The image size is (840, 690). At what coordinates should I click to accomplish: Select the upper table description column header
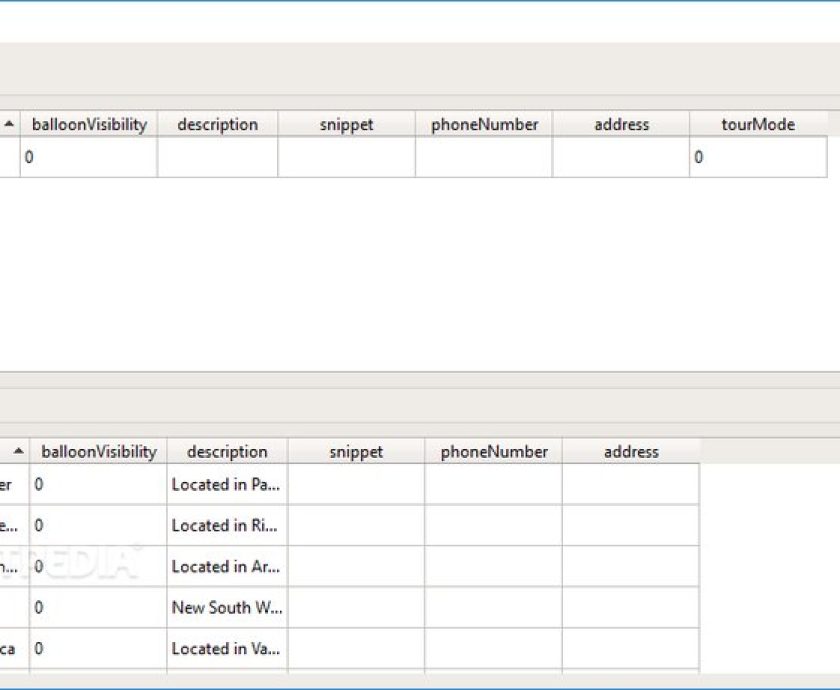(x=218, y=124)
